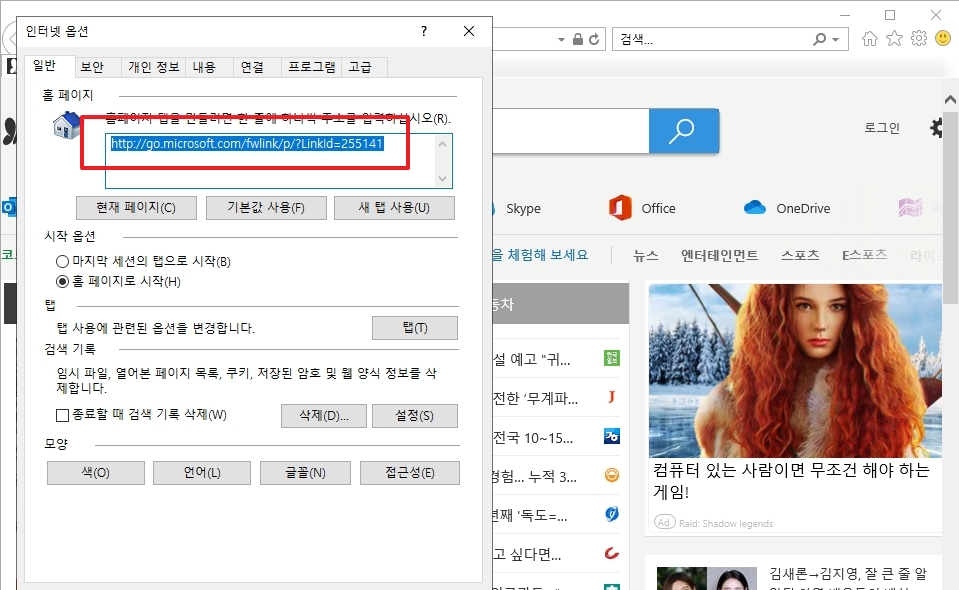
Task: Open 글꼴(N) button
Action: [305, 473]
